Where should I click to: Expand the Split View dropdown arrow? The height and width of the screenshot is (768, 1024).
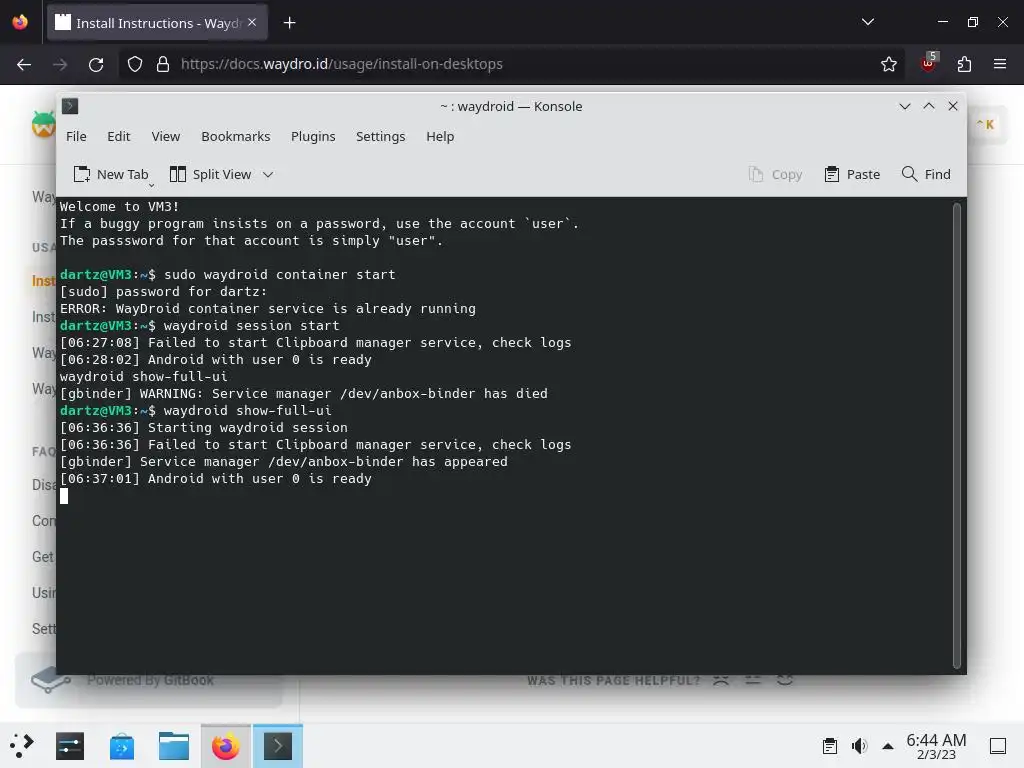coord(268,174)
